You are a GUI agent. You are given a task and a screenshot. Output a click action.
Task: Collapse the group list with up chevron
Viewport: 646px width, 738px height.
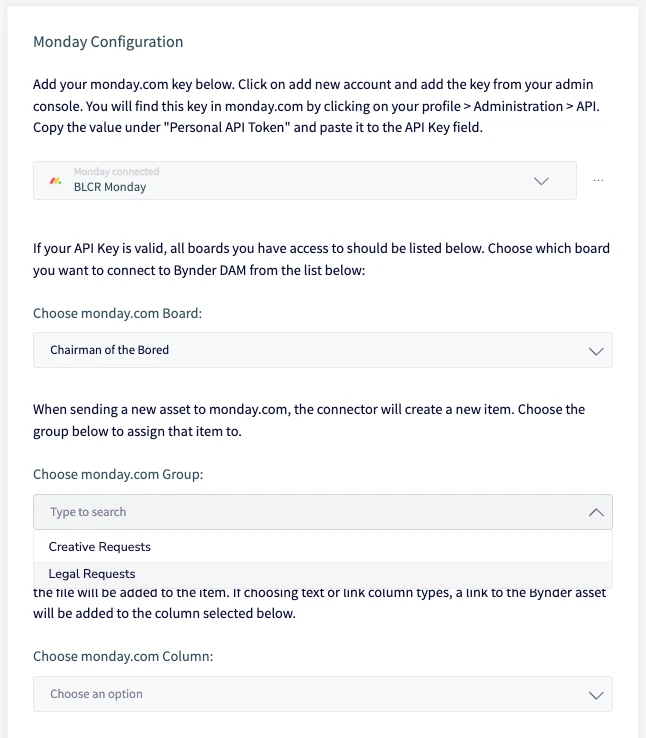(x=596, y=512)
